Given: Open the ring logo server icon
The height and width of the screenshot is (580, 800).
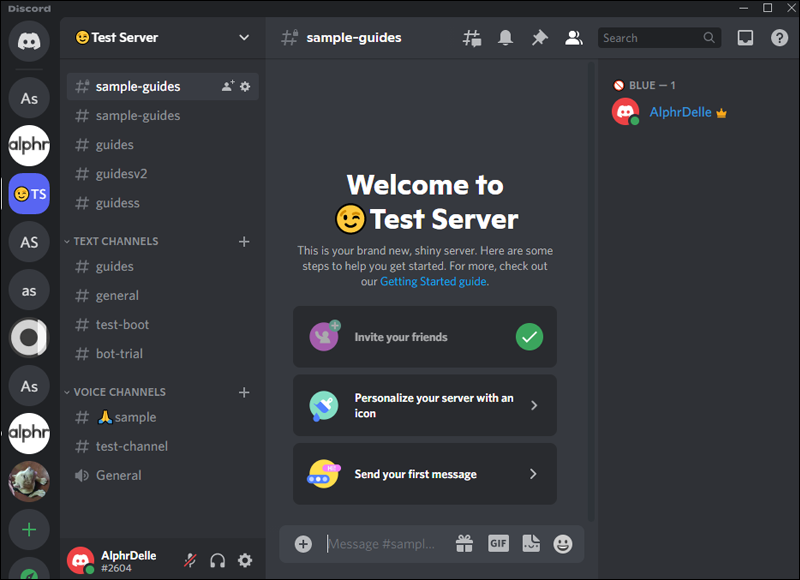Looking at the screenshot, I should point(29,337).
